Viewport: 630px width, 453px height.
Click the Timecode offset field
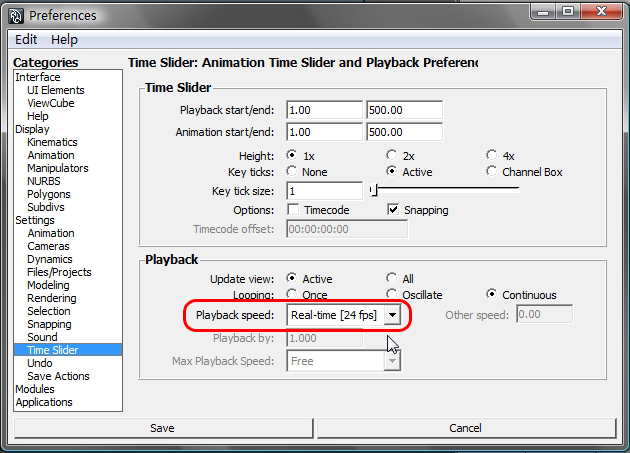347,229
